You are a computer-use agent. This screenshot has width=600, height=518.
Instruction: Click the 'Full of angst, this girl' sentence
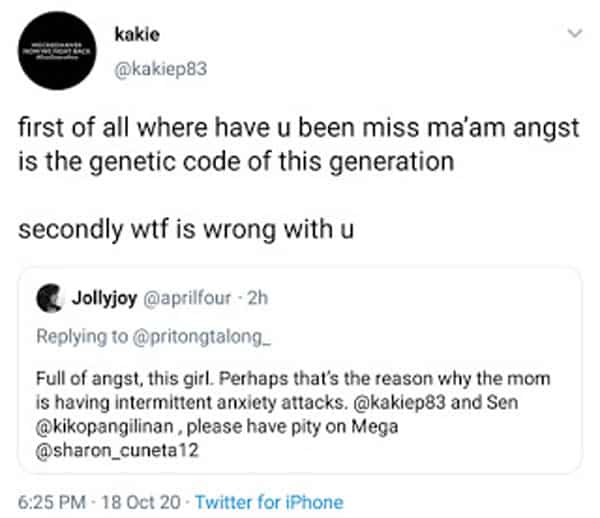click(x=123, y=379)
